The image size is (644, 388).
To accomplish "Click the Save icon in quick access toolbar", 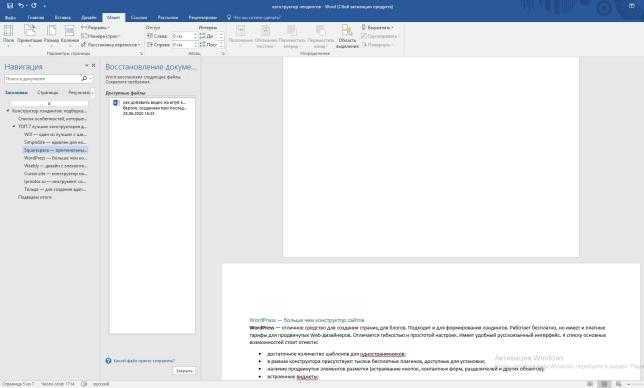I will coord(10,6).
